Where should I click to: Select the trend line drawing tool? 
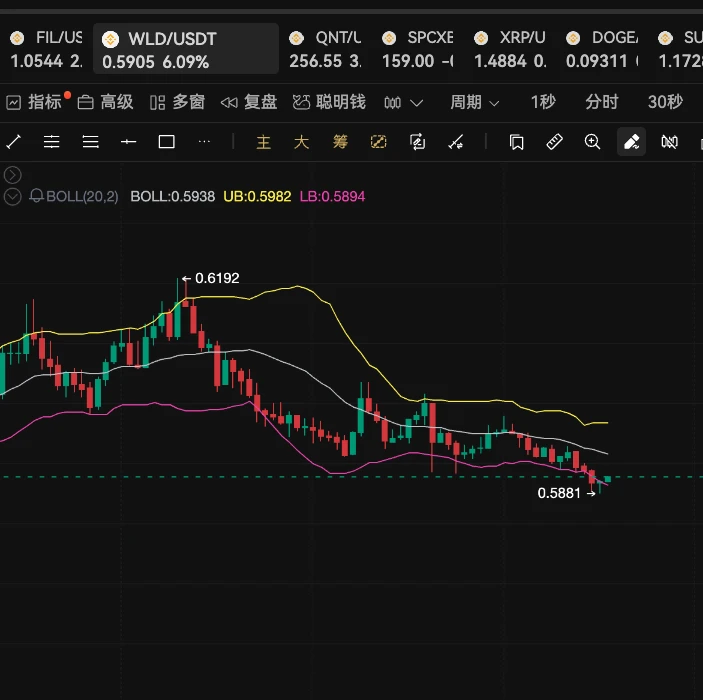pyautogui.click(x=13, y=142)
